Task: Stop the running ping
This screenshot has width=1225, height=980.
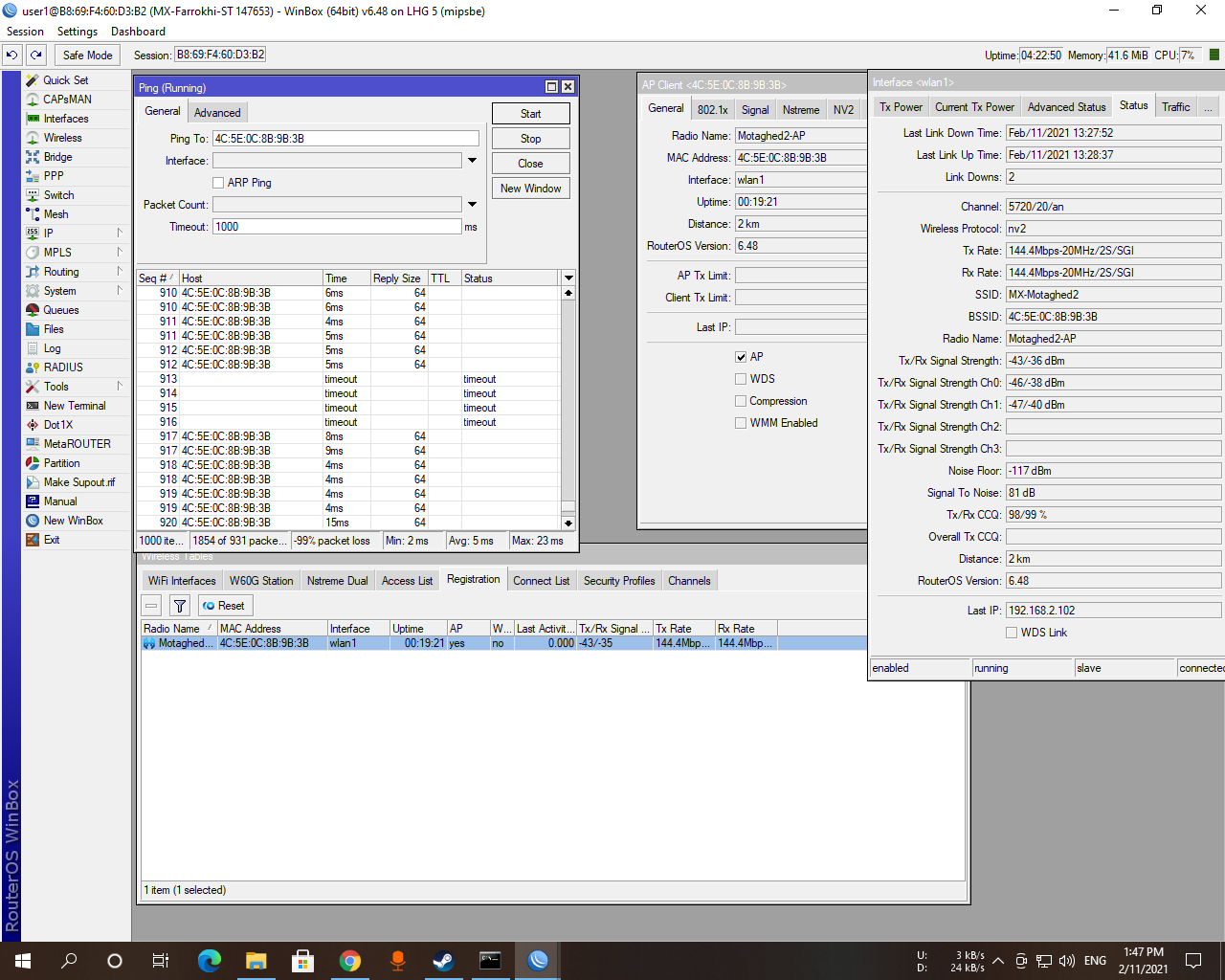Action: coord(530,137)
